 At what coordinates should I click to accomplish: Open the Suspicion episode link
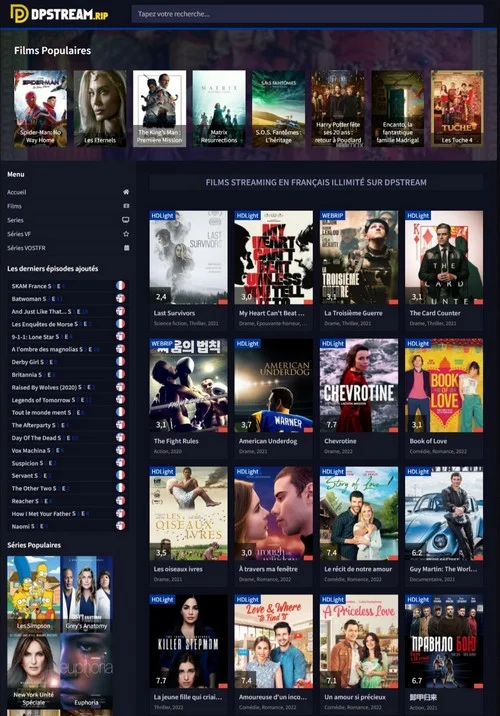click(33, 463)
